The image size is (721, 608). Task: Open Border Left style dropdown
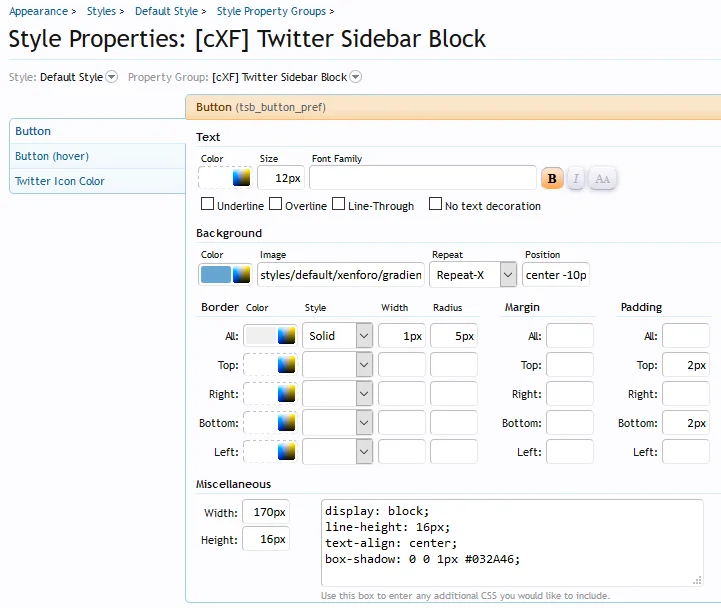338,452
